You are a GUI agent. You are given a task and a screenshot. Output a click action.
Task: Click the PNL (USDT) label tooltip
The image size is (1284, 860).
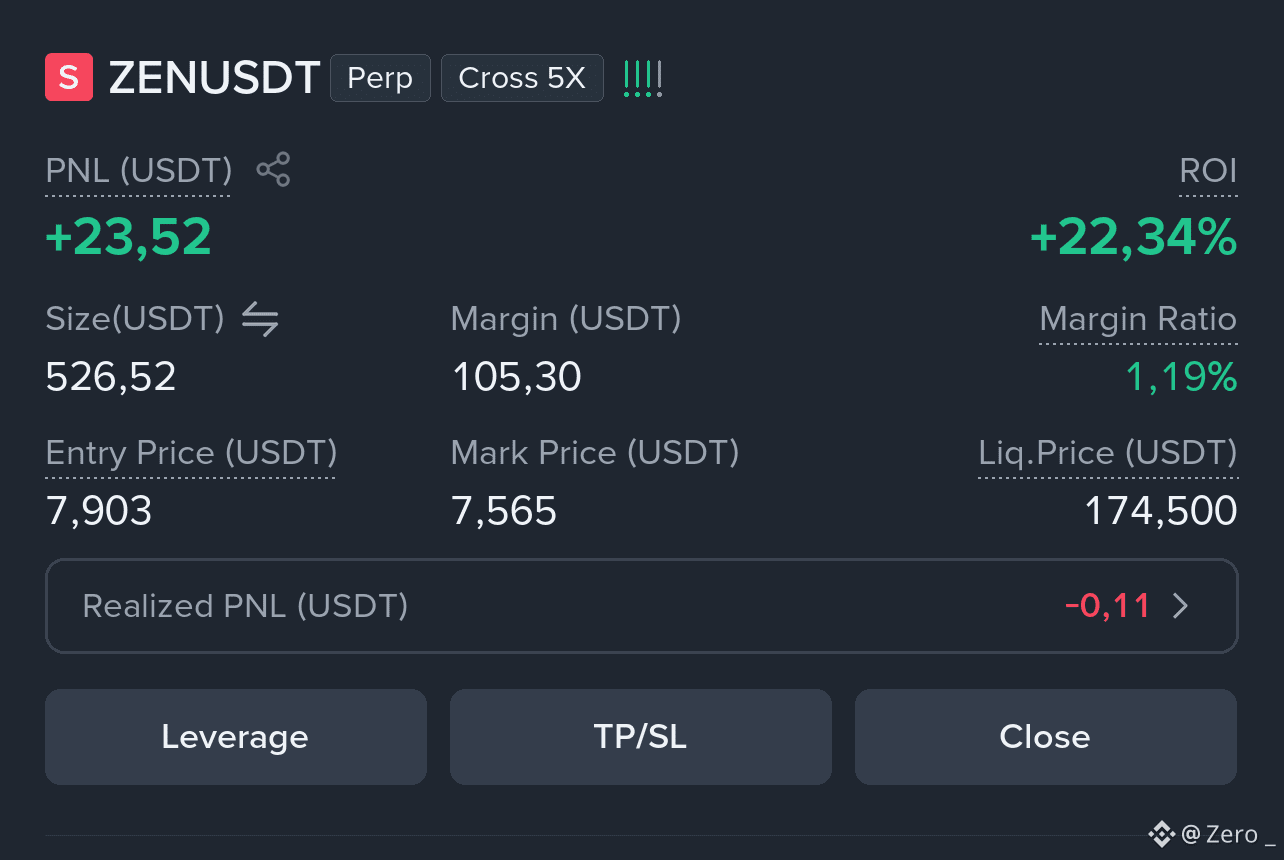click(x=139, y=171)
